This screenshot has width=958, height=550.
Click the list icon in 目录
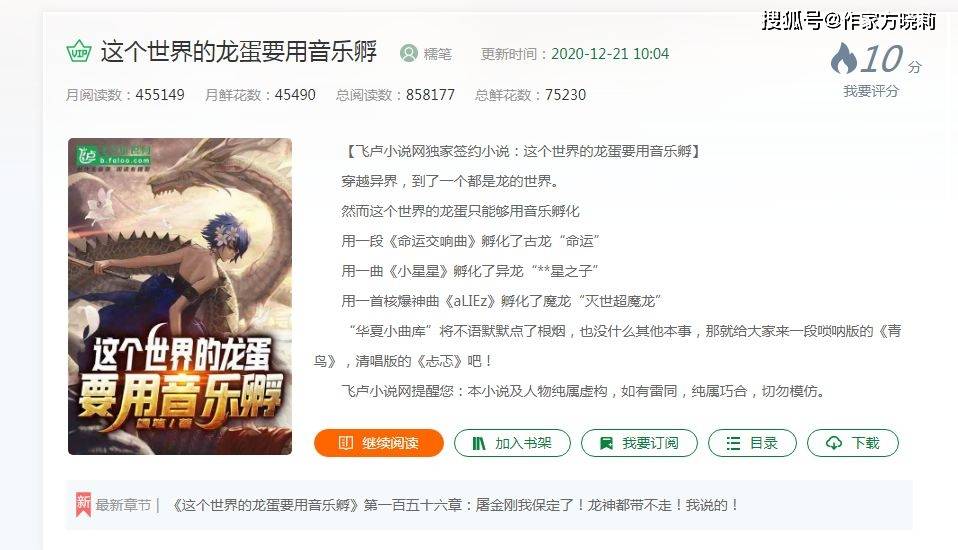[733, 443]
